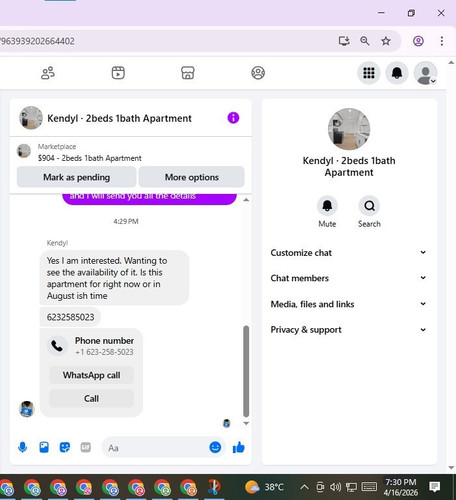Image resolution: width=456 pixels, height=500 pixels.
Task: Click the WhatsApp call button
Action: 91,375
